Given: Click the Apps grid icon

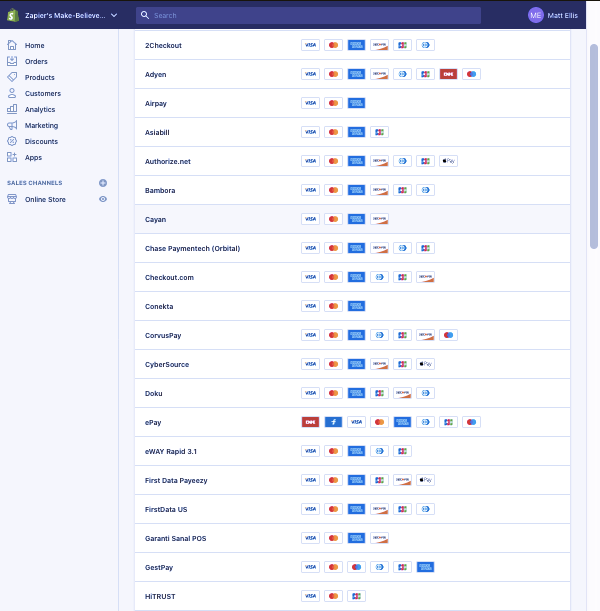Looking at the screenshot, I should pyautogui.click(x=12, y=157).
